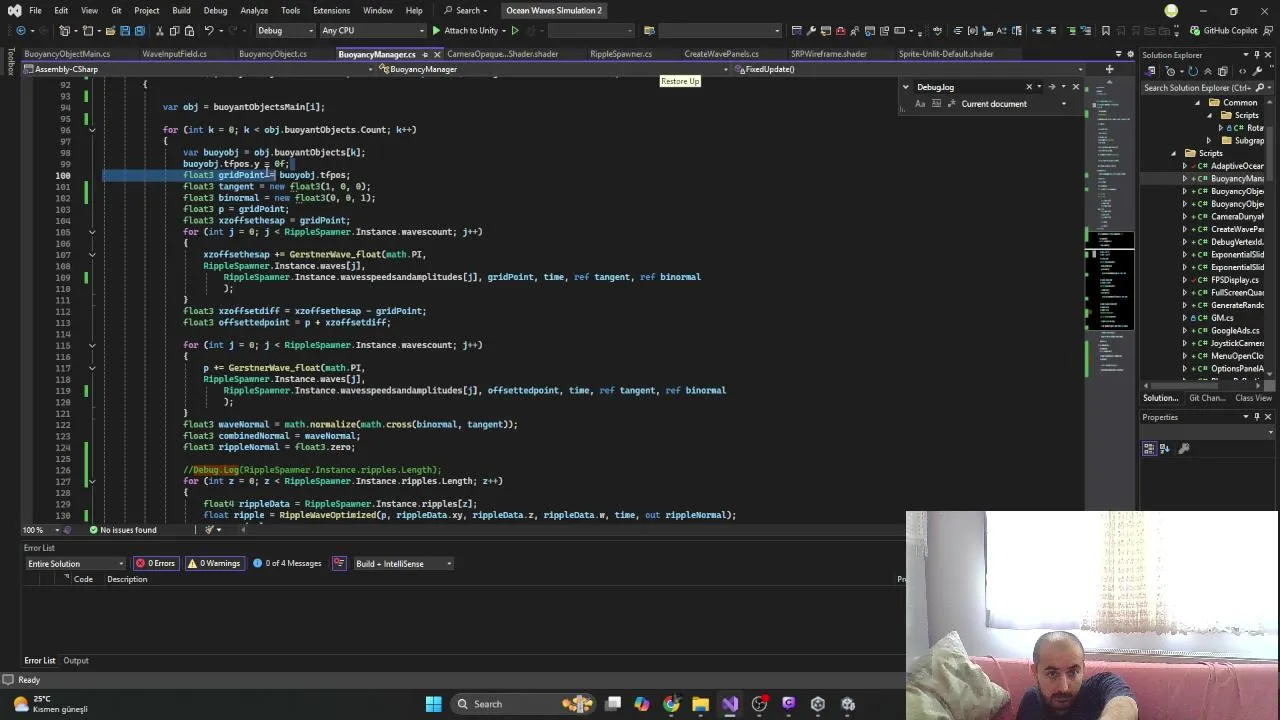This screenshot has height=720, width=1280.
Task: Click Find Next arrow in find box
Action: pos(1051,87)
